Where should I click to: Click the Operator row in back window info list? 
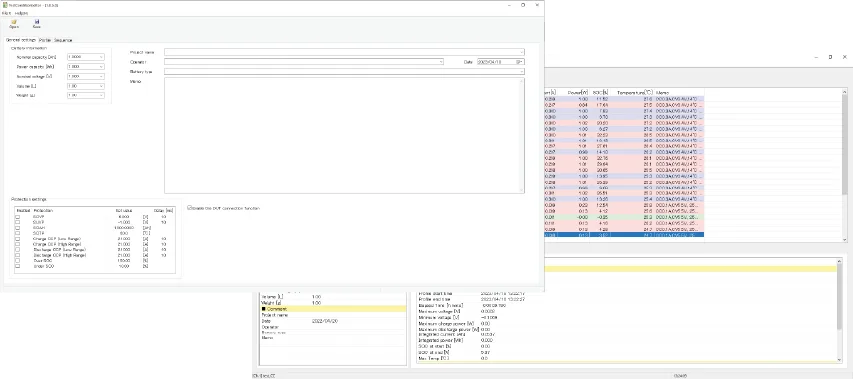point(333,327)
